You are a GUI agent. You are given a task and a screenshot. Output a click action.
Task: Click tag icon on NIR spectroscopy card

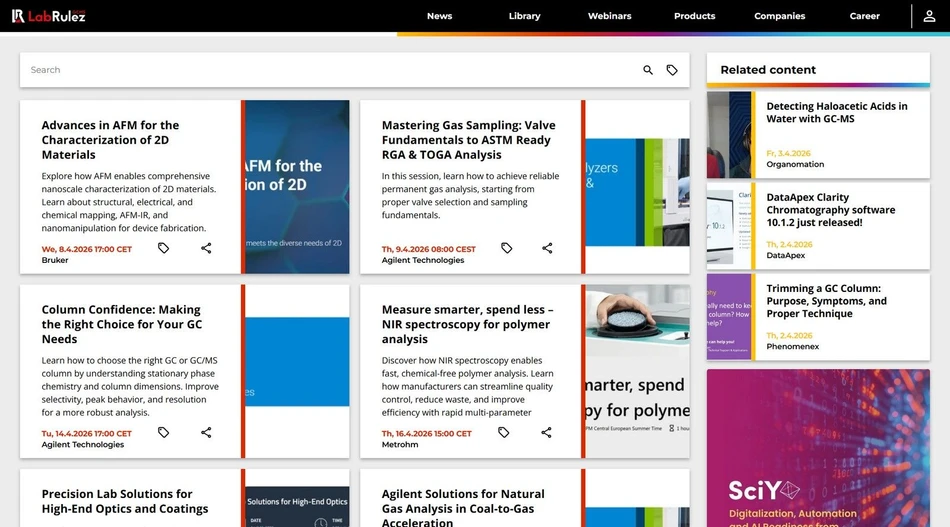[504, 432]
